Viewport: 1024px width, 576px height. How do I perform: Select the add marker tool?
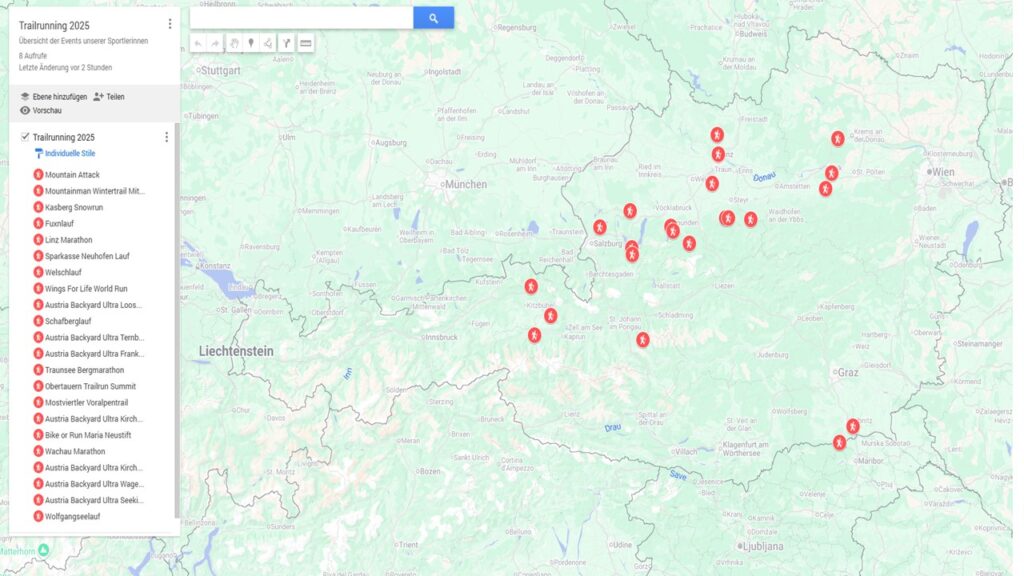point(251,44)
